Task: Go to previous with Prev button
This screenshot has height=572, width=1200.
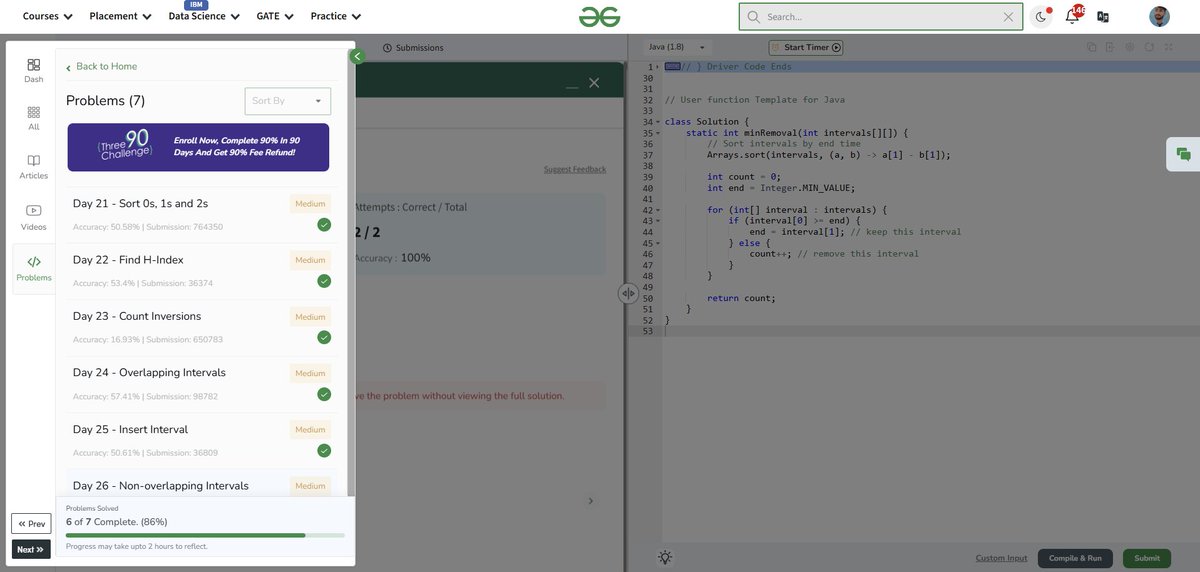Action: [31, 524]
